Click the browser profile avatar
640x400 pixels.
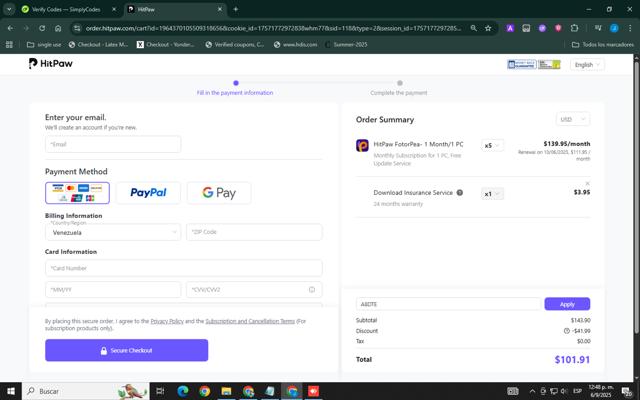click(x=614, y=28)
